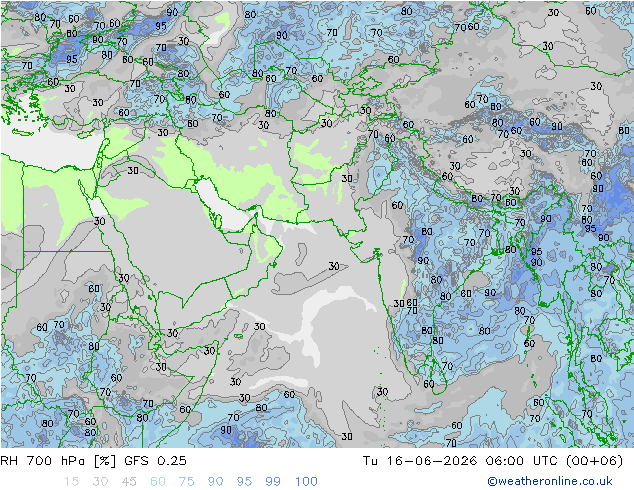This screenshot has width=634, height=490.
Task: Click the pale dry patch over the Persian Gulf
Action: (x=220, y=206)
